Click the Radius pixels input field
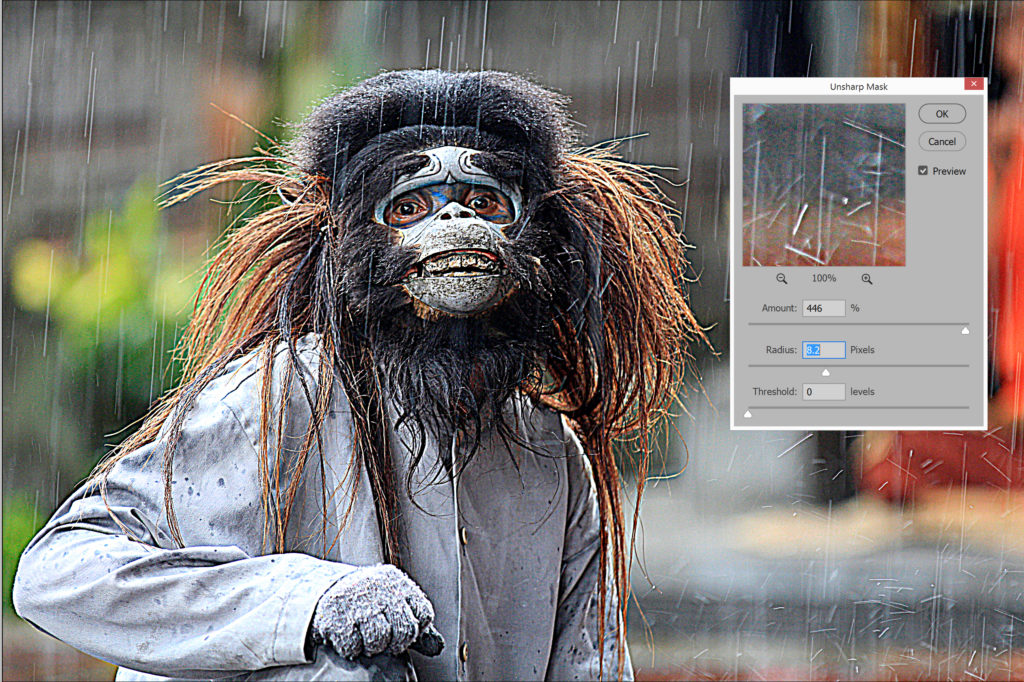 point(823,350)
